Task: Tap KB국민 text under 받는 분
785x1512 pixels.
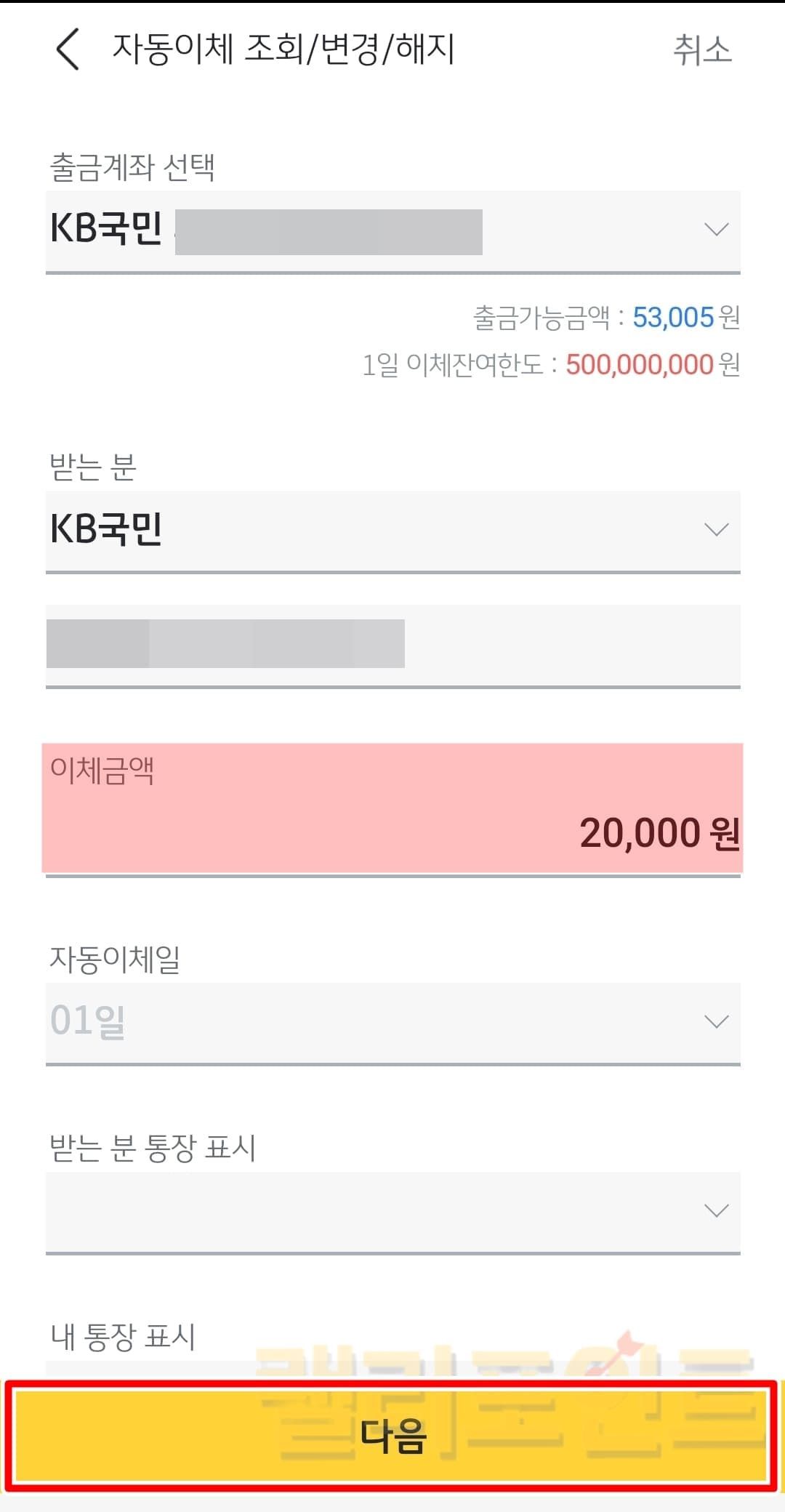Action: point(106,528)
